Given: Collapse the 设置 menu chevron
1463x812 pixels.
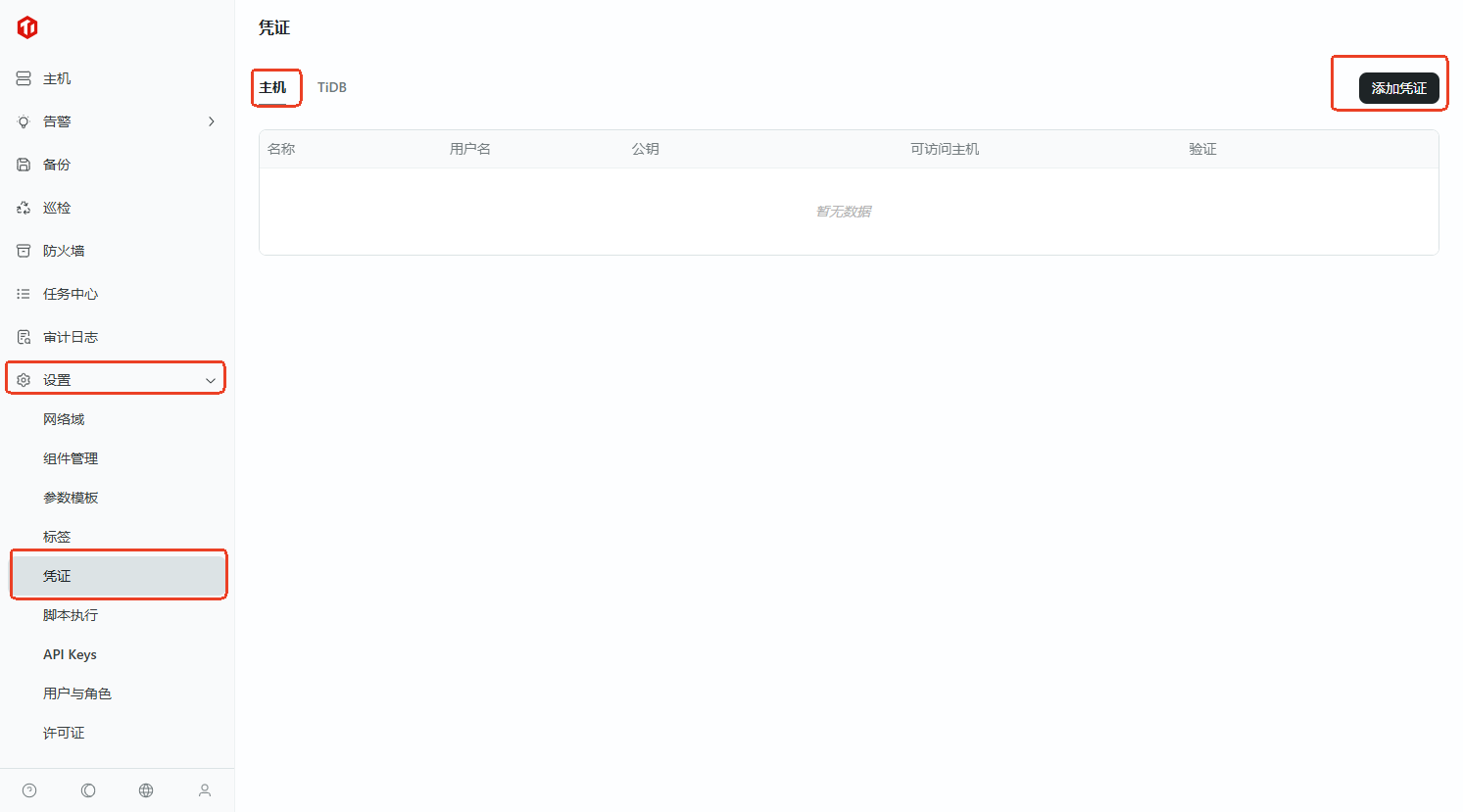Looking at the screenshot, I should click(210, 380).
